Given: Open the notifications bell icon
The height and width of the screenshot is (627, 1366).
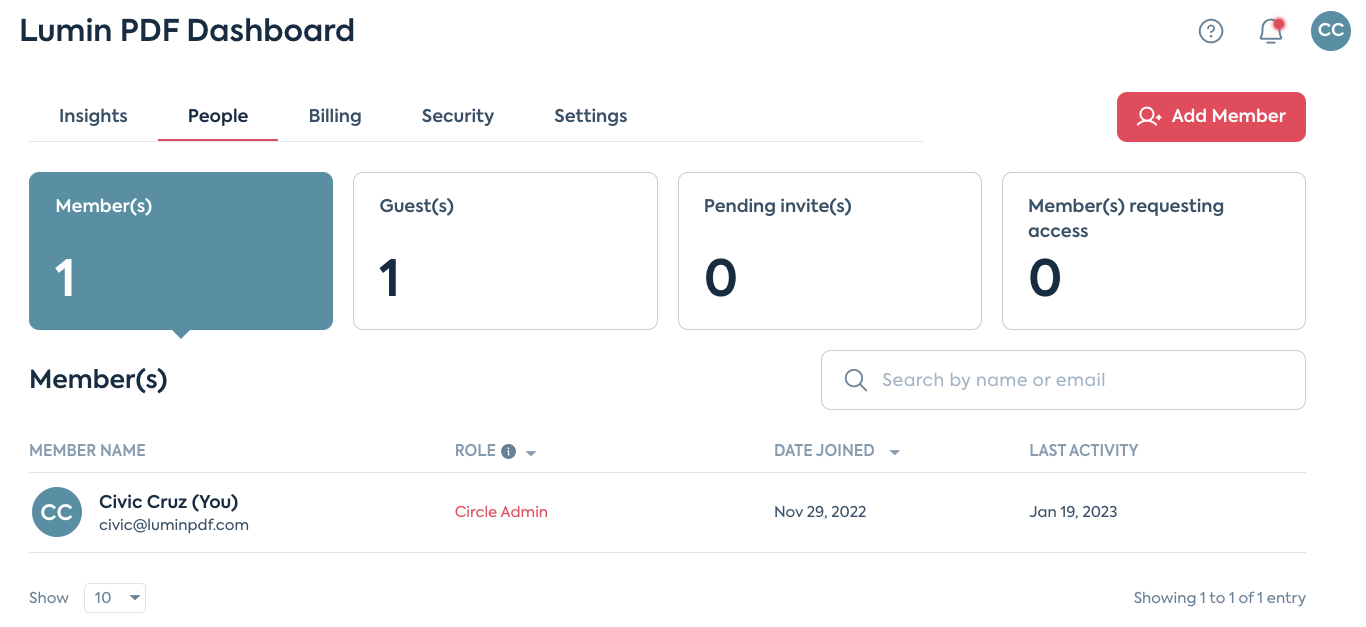Looking at the screenshot, I should [1271, 31].
